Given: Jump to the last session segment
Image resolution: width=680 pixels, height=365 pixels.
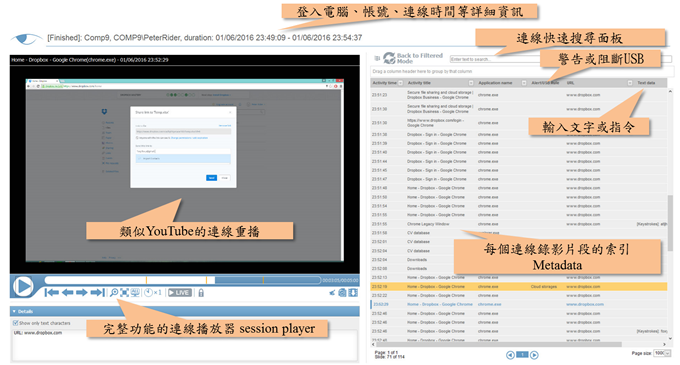Looking at the screenshot, I should point(98,293).
